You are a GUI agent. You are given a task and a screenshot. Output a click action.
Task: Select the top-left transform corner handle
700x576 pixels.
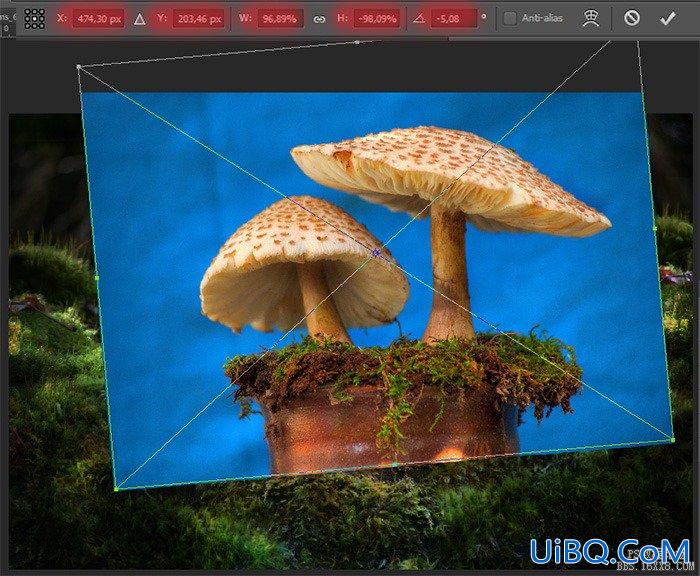79,67
